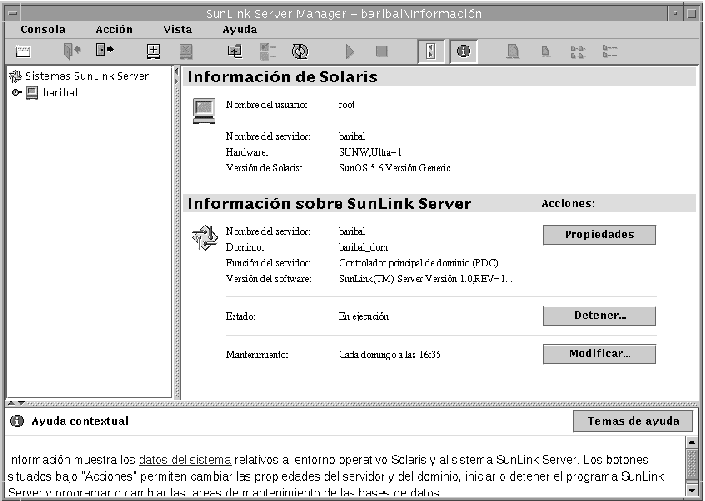
Task: Click the 'Cada domingo a las 16:35' value
Action: tap(389, 355)
